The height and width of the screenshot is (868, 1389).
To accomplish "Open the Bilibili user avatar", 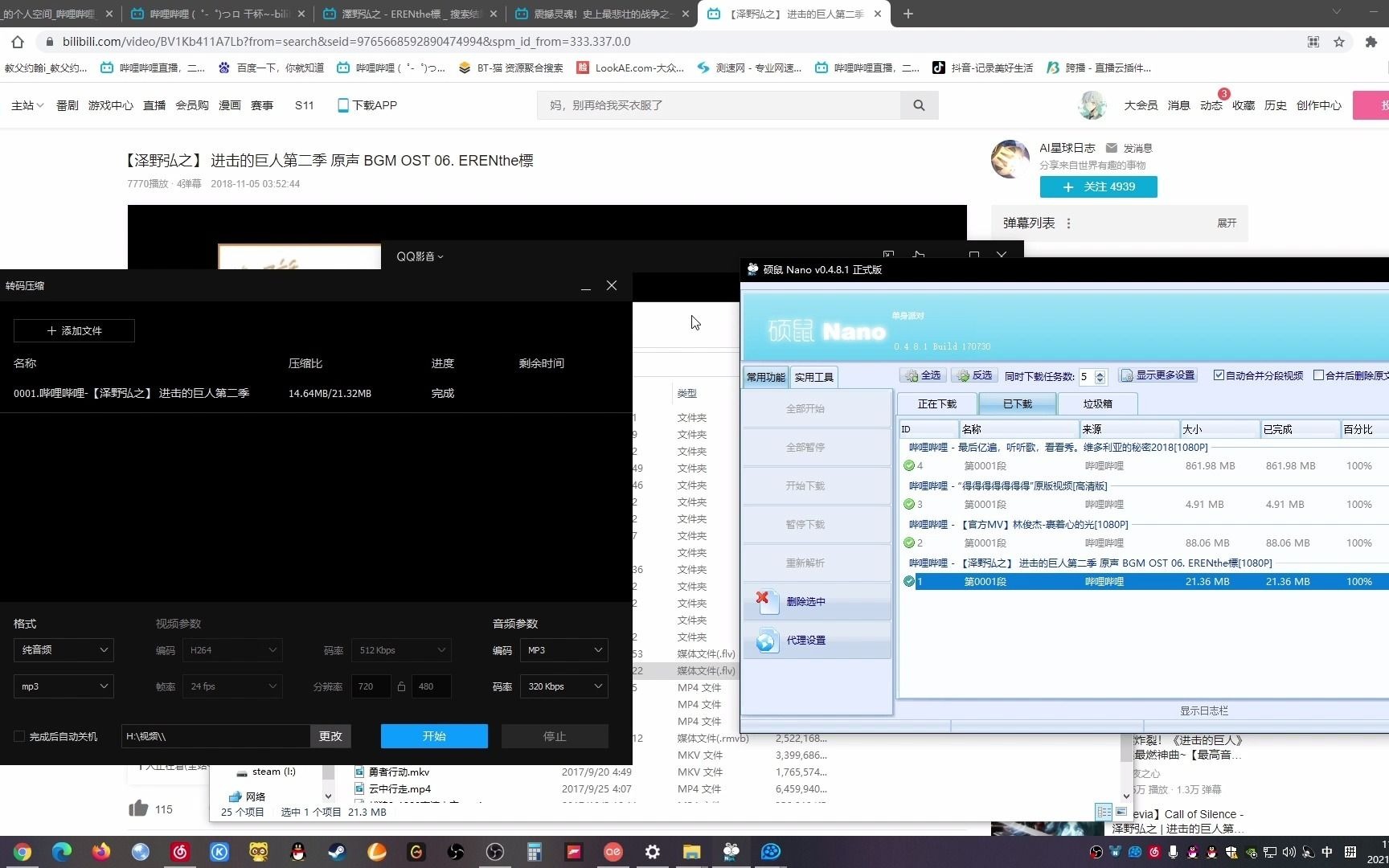I will pos(1092,105).
